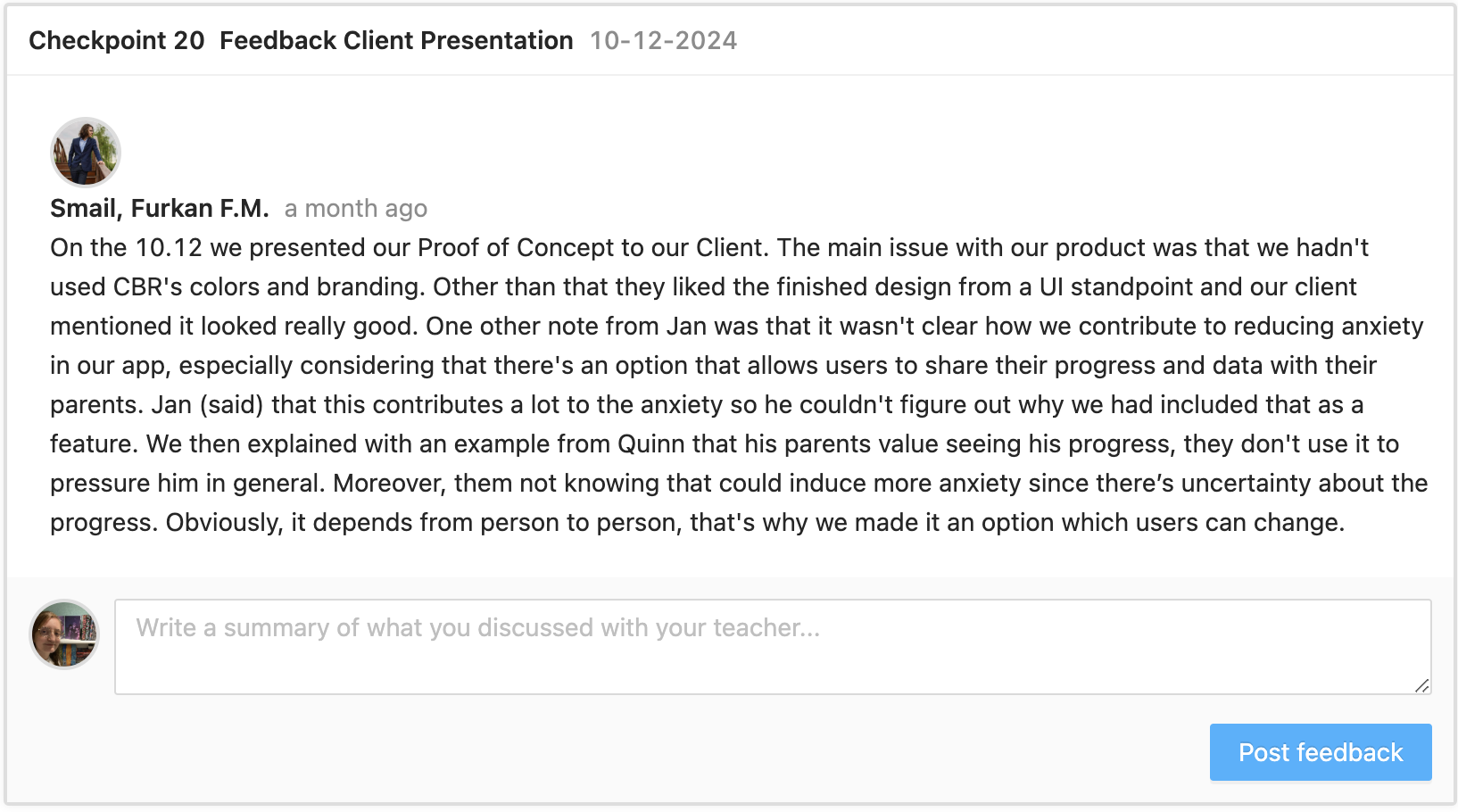This screenshot has width=1458, height=812.
Task: Click your own avatar beside the feedback box
Action: [x=64, y=634]
